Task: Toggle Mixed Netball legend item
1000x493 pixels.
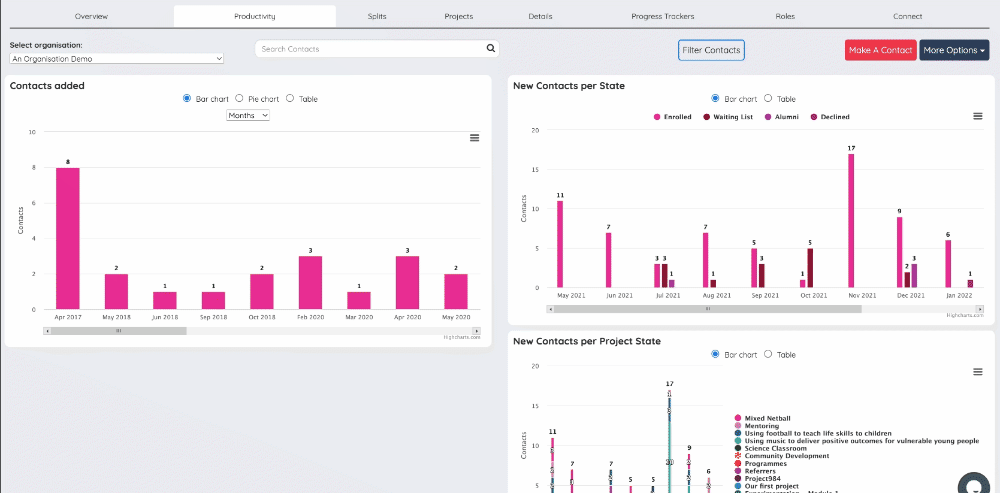Action: 763,418
